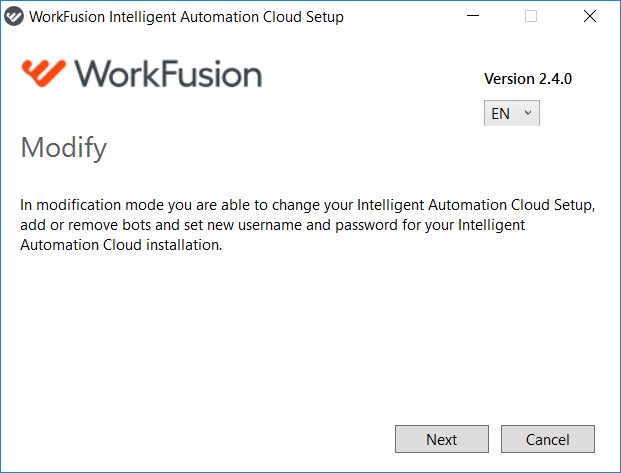The width and height of the screenshot is (621, 473).
Task: Close the setup window
Action: coord(590,16)
